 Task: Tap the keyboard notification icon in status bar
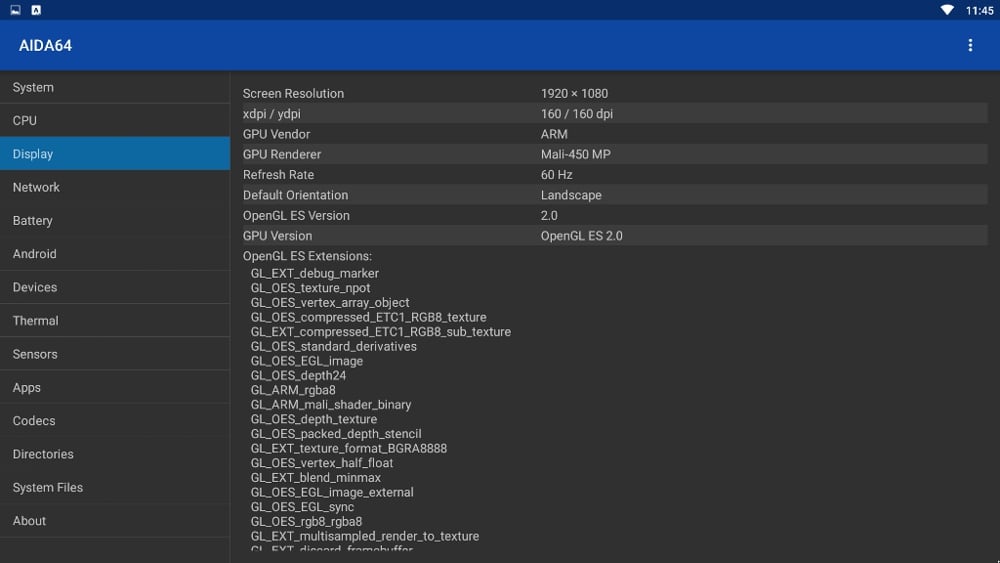tap(36, 10)
